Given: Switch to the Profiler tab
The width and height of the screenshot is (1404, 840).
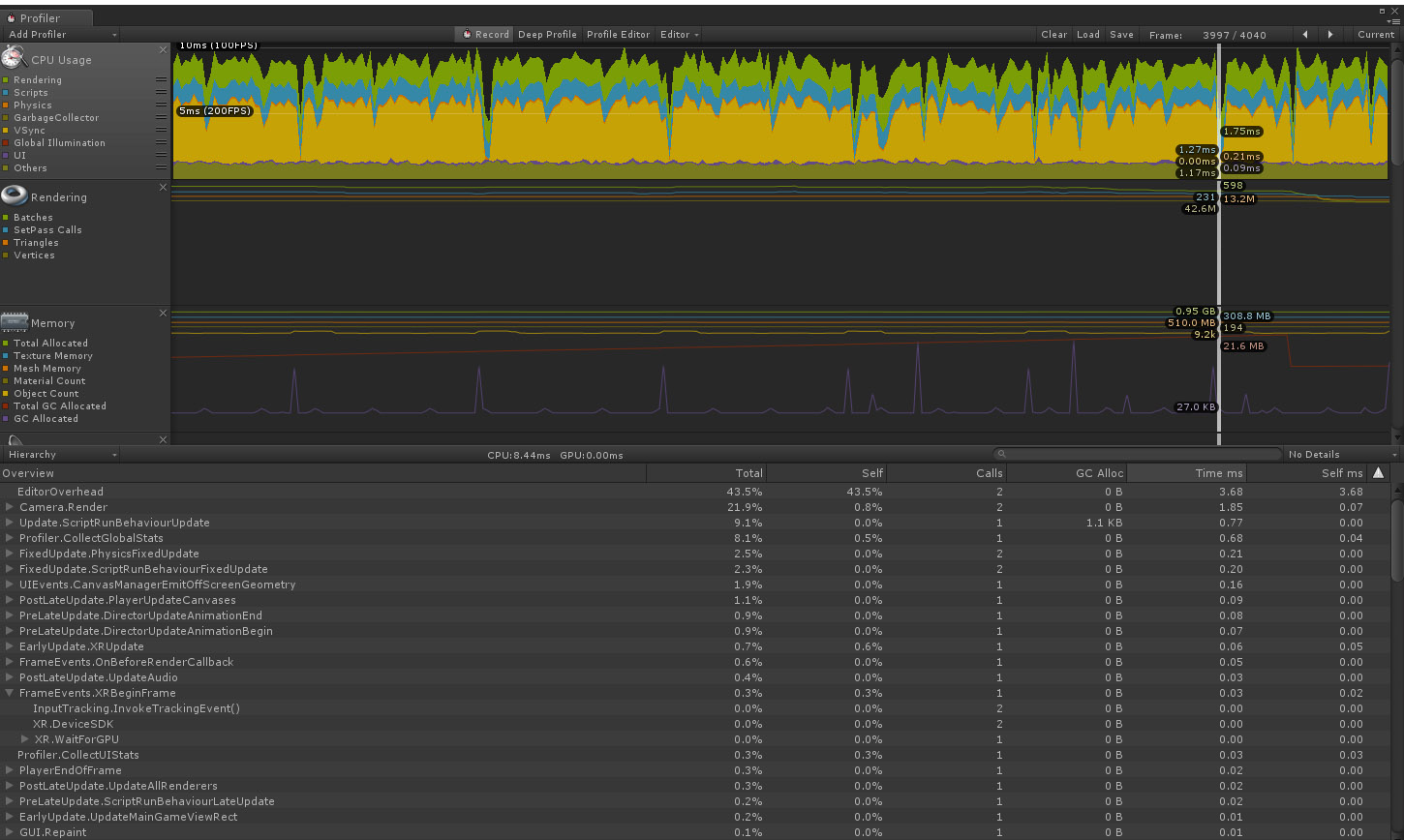Looking at the screenshot, I should (x=39, y=17).
